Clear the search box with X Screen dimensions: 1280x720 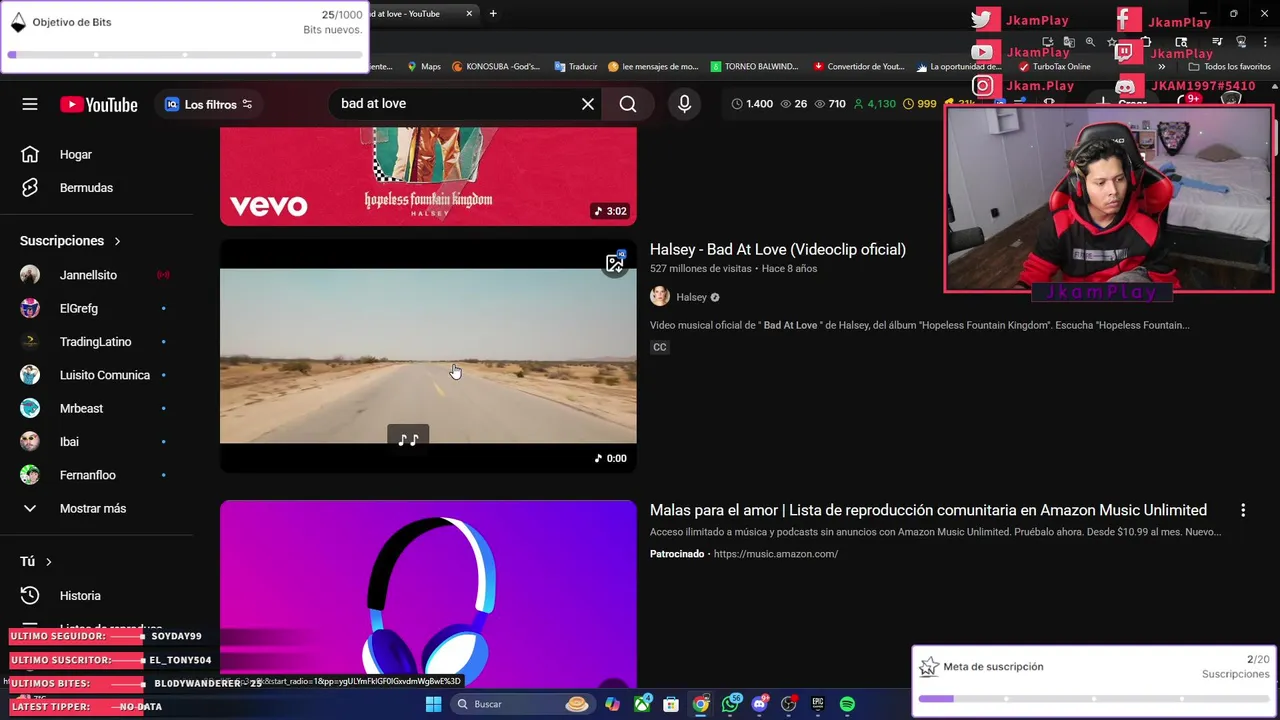[x=588, y=104]
